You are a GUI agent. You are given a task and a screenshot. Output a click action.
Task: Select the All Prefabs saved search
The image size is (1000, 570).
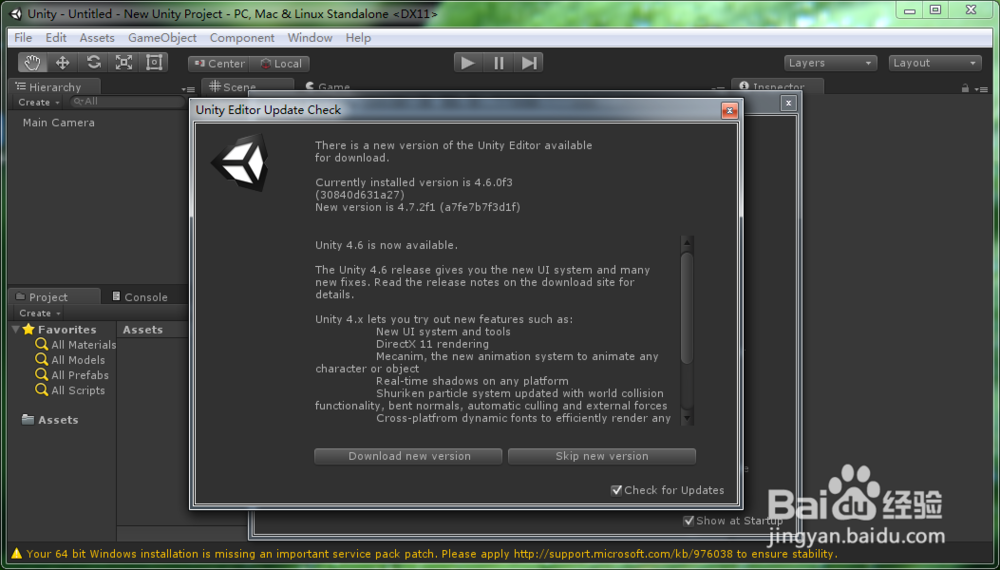pos(72,375)
